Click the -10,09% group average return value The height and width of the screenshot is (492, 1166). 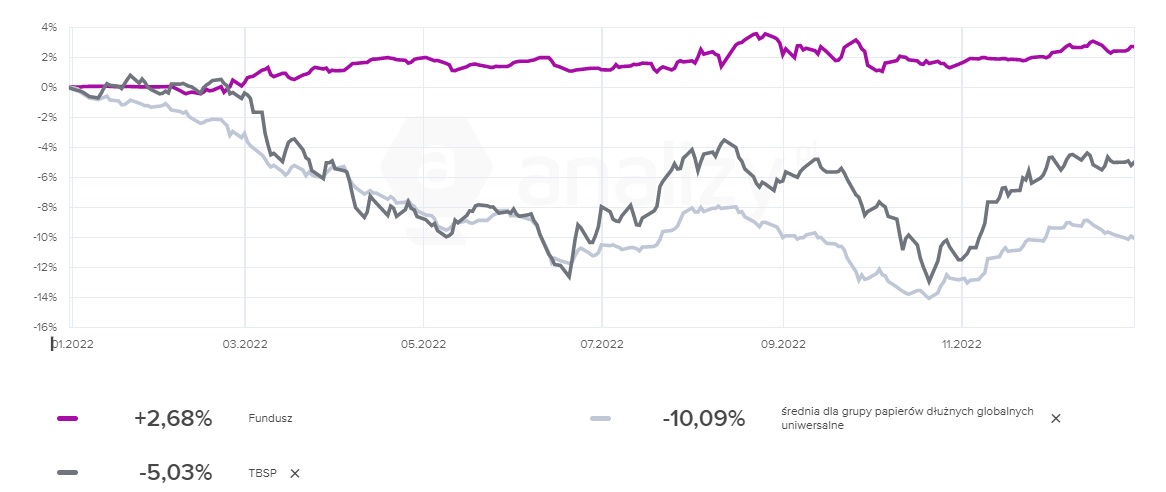tap(704, 419)
